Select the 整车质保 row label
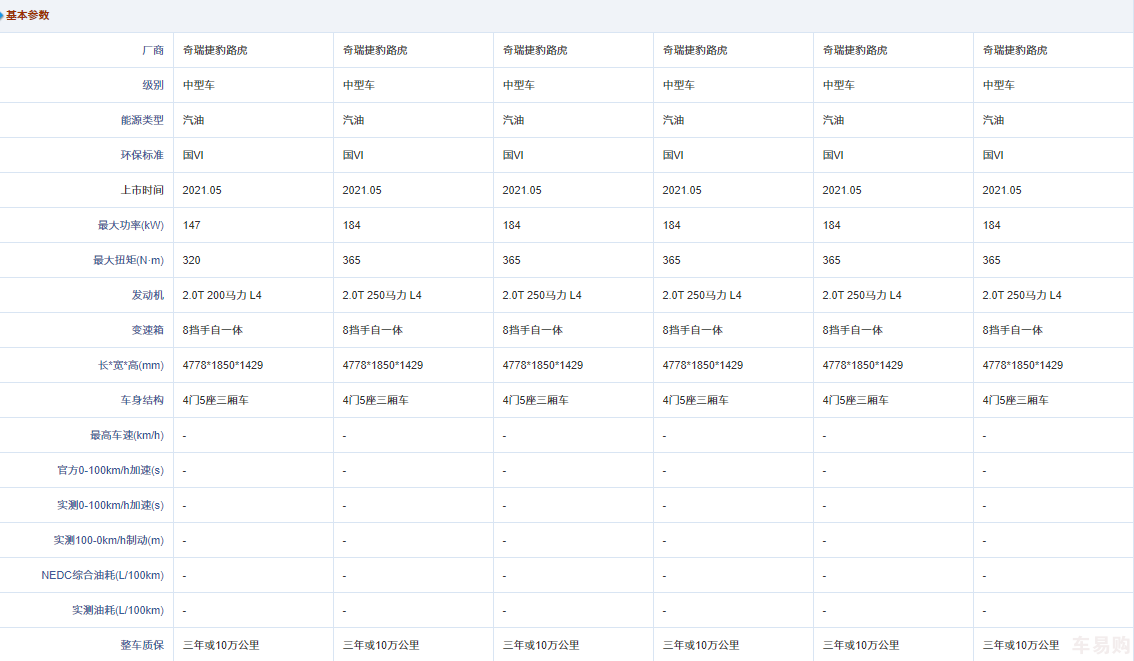The width and height of the screenshot is (1134, 661). [x=142, y=645]
